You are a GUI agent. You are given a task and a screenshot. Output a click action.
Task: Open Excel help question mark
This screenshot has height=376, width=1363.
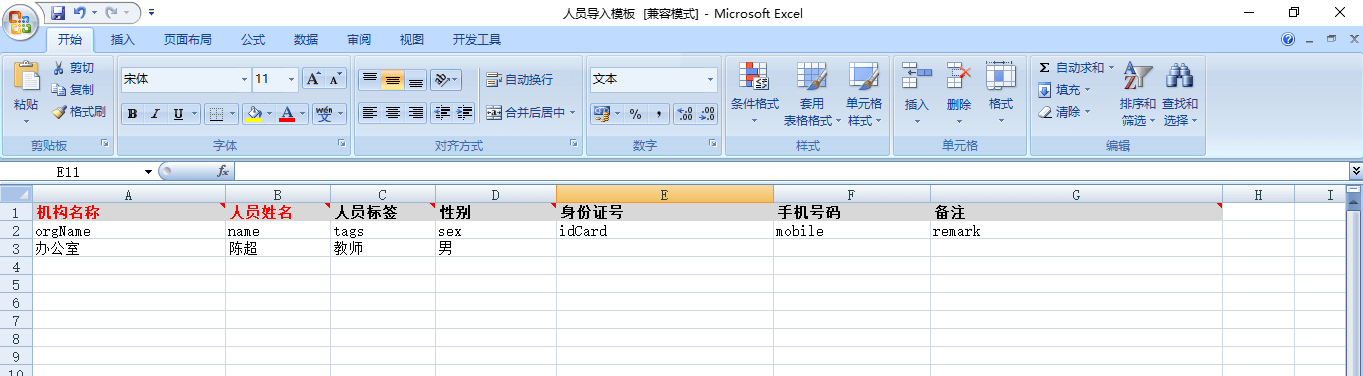pyautogui.click(x=1288, y=40)
